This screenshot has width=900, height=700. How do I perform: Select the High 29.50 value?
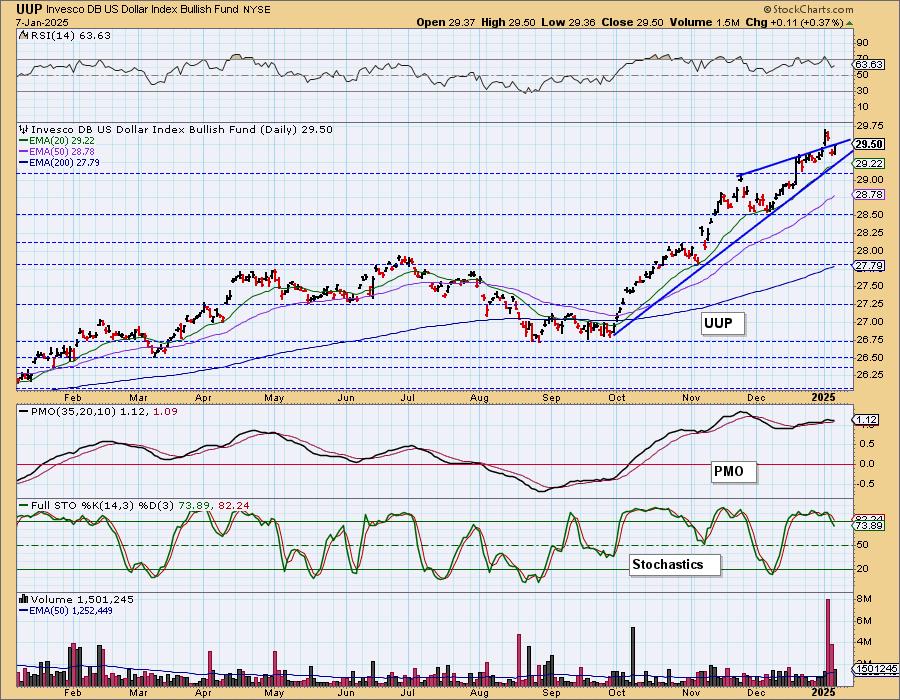(x=509, y=22)
